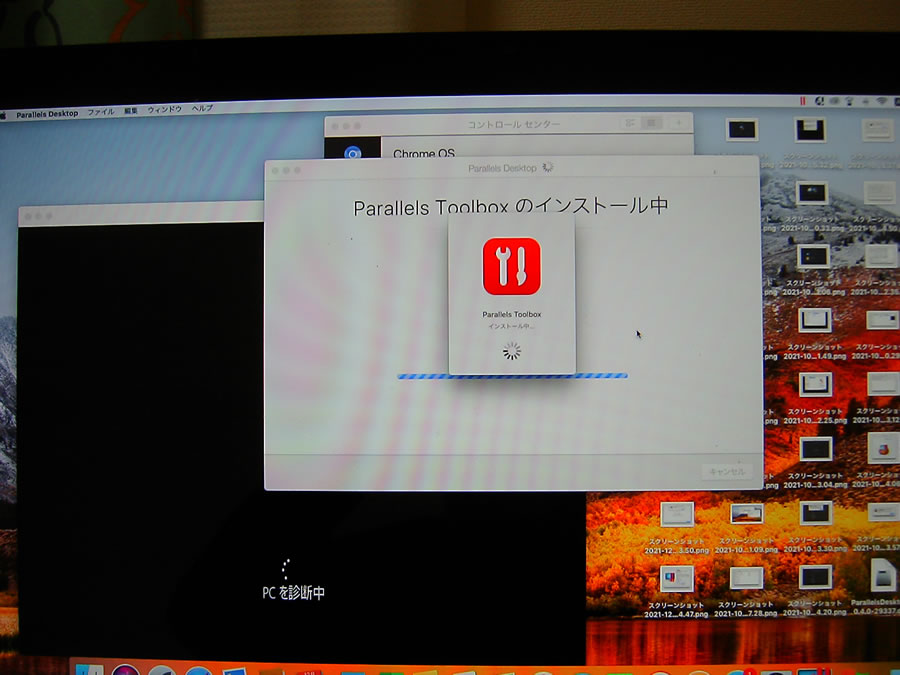The height and width of the screenshot is (675, 900).
Task: Select the Chrome OS virtual machine icon
Action: pyautogui.click(x=352, y=152)
